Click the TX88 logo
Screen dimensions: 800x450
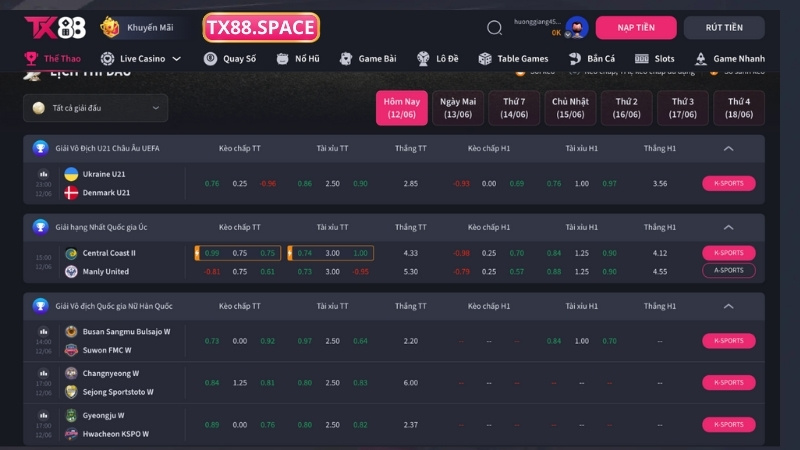(55, 28)
